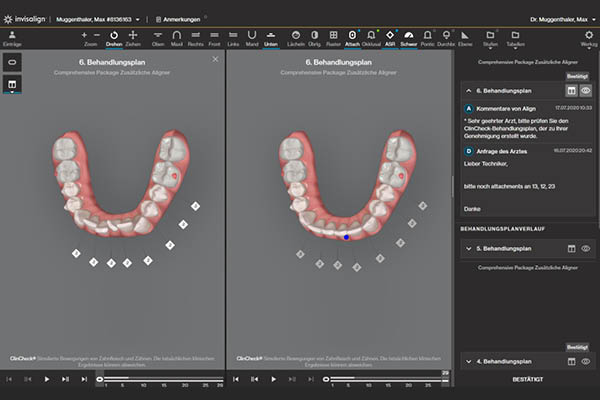Toggle the Raster grid overlay
Image resolution: width=600 pixels, height=400 pixels.
[333, 39]
